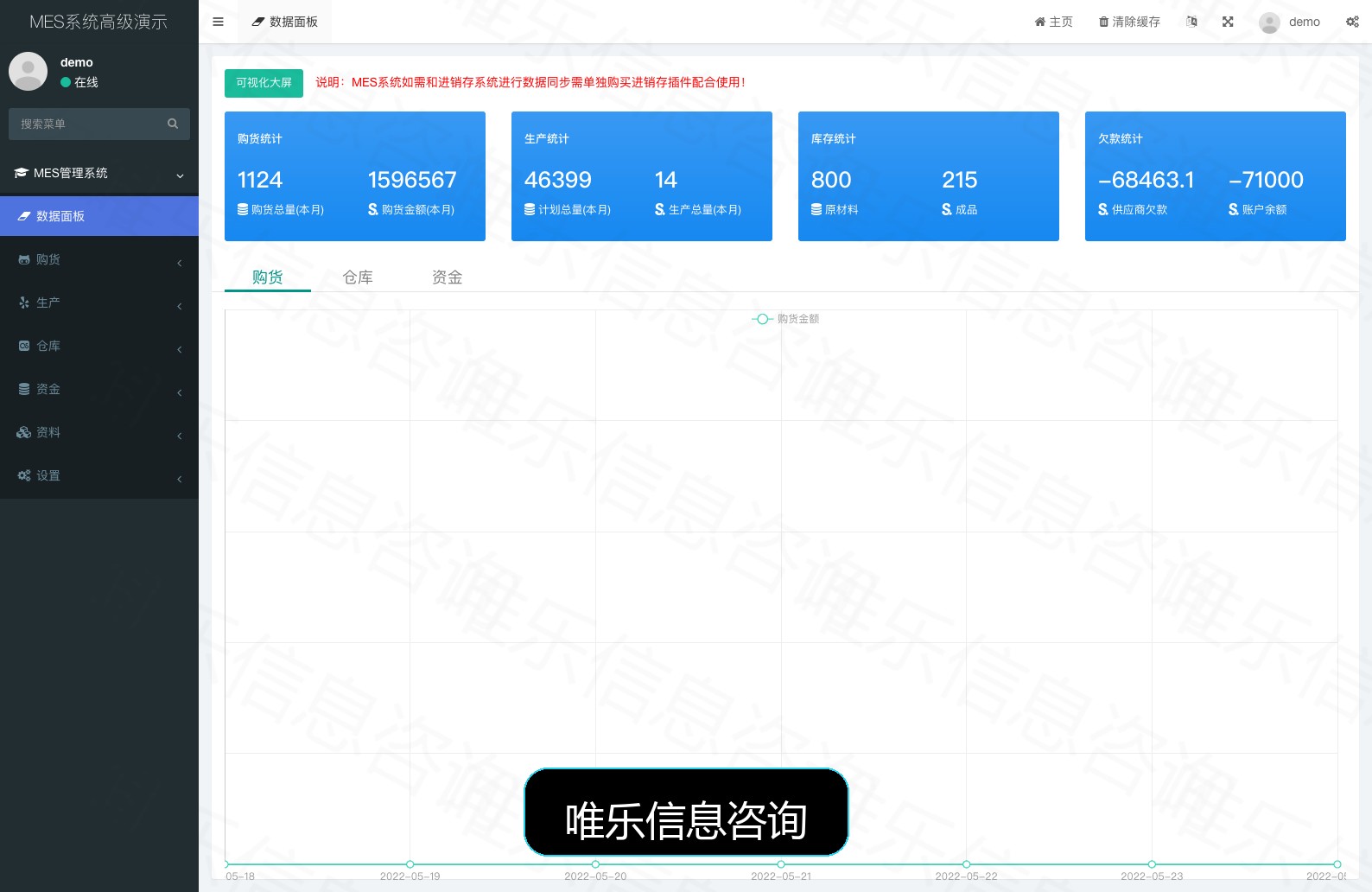1372x892 pixels.
Task: Go to 主页 link in header
Action: (x=1054, y=22)
